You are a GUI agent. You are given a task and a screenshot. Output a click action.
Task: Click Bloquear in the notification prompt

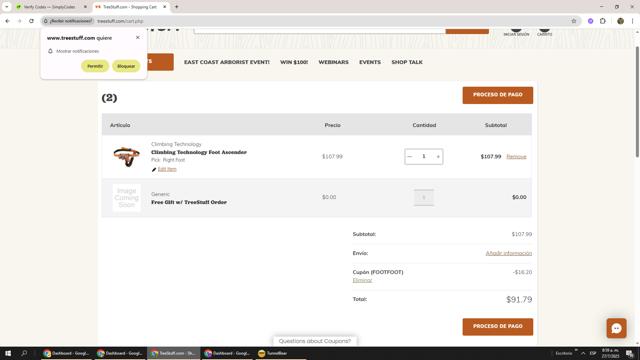(126, 66)
